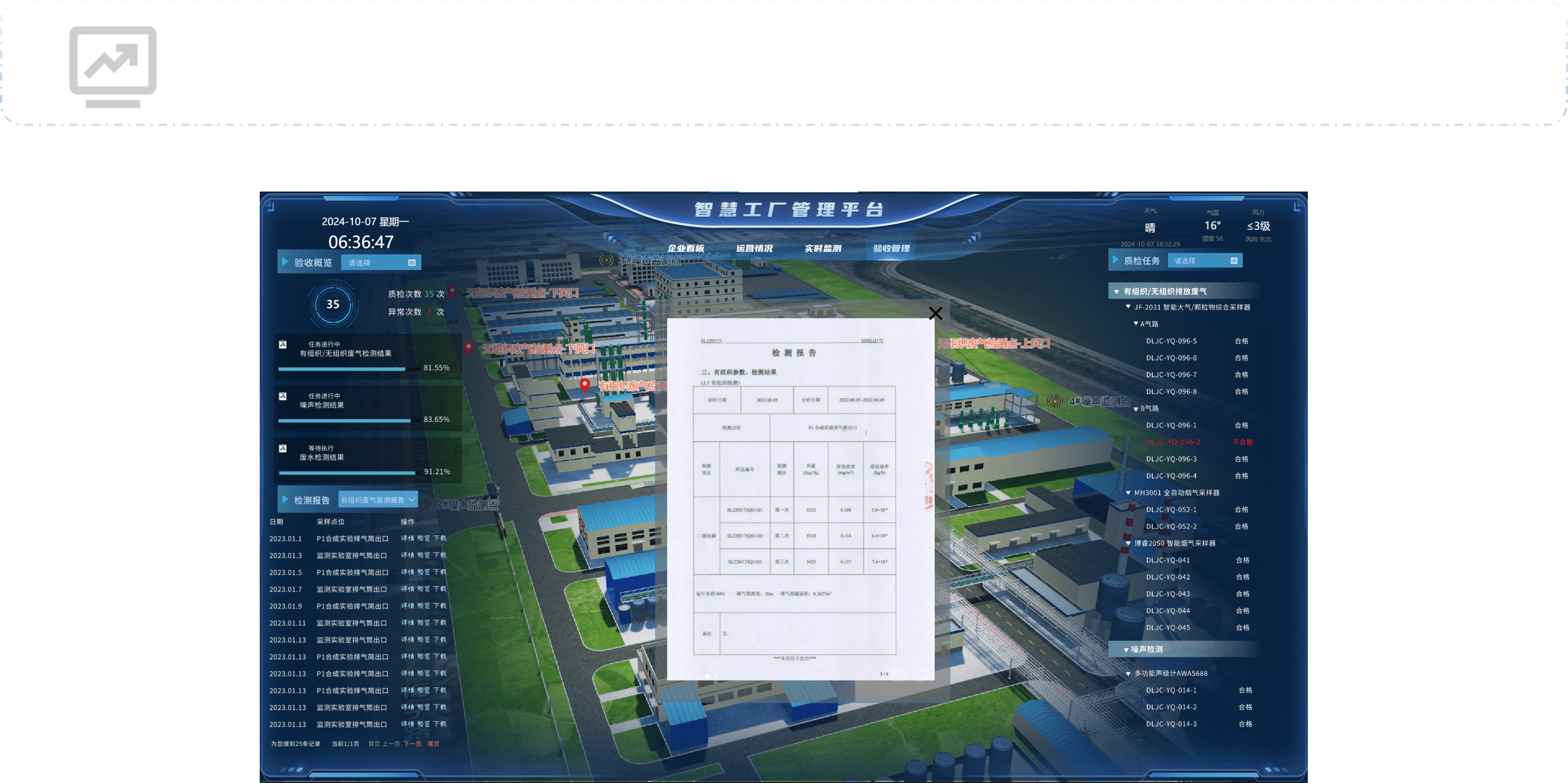1568x783 pixels.
Task: Click 预览 for the 2023.01.9 report
Action: 424,606
